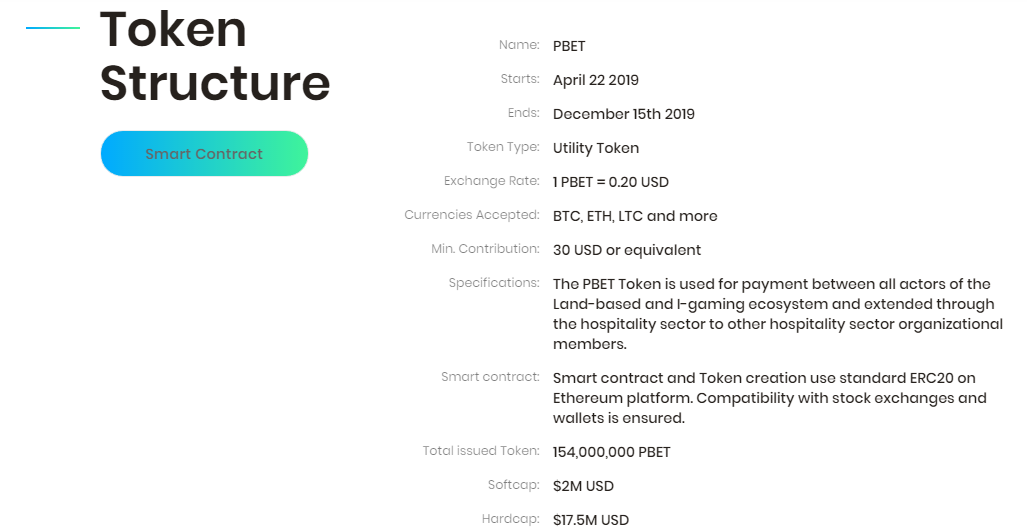
Task: Click the blue accent line beside heading
Action: pos(53,28)
